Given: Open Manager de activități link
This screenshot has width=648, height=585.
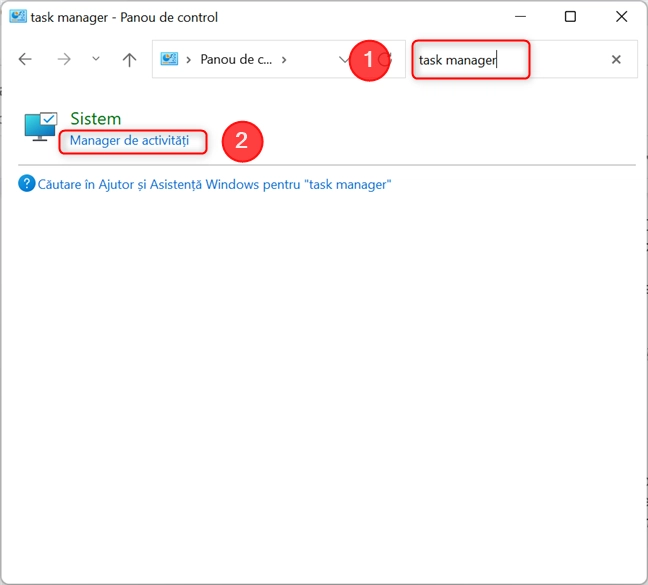Looking at the screenshot, I should tap(129, 140).
